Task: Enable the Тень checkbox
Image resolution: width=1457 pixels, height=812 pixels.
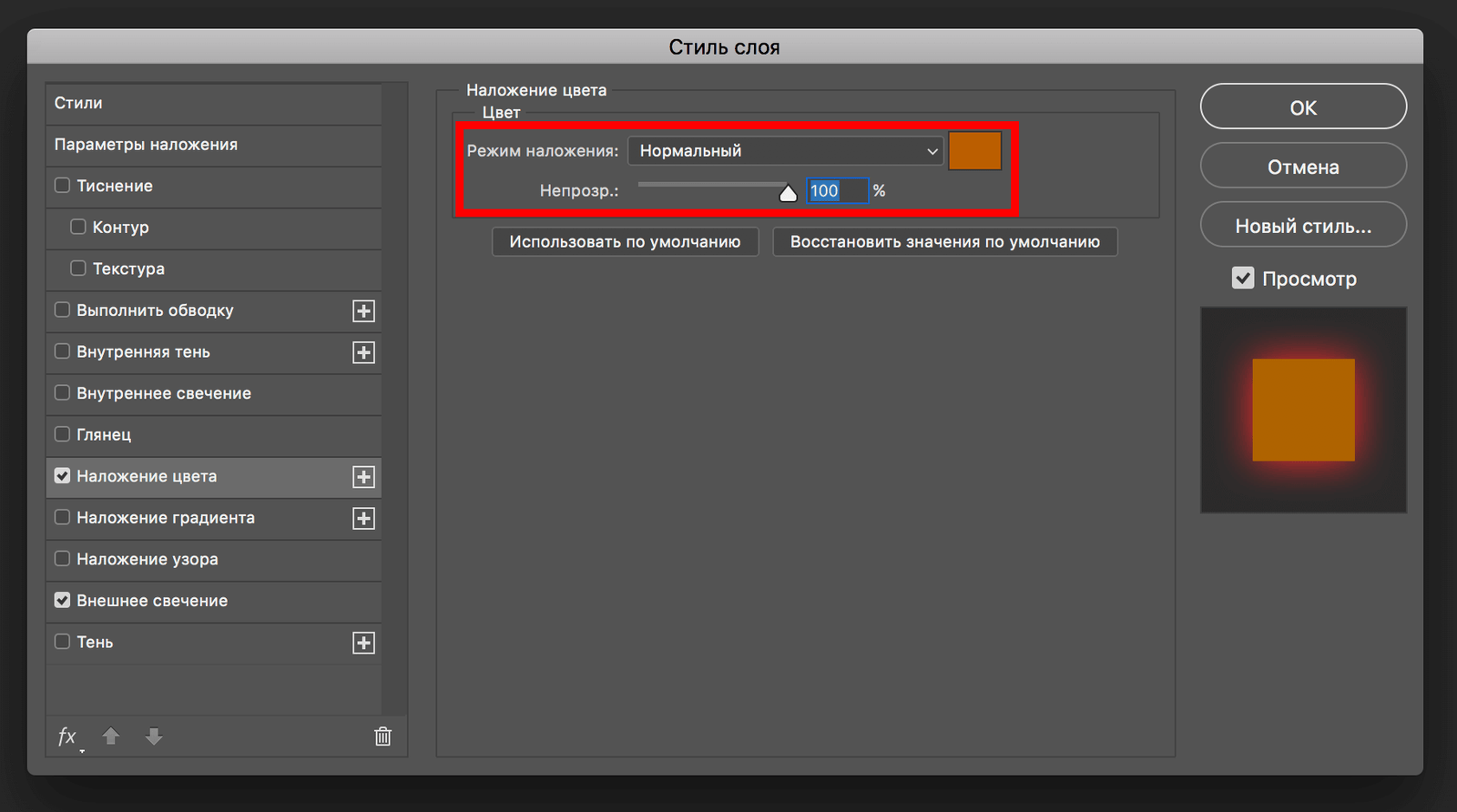Action: 62,641
